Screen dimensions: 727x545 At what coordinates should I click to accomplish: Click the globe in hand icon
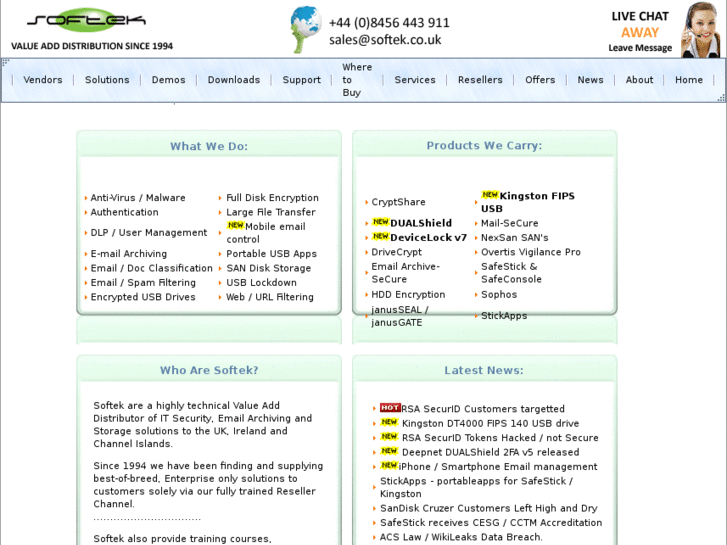tap(306, 29)
